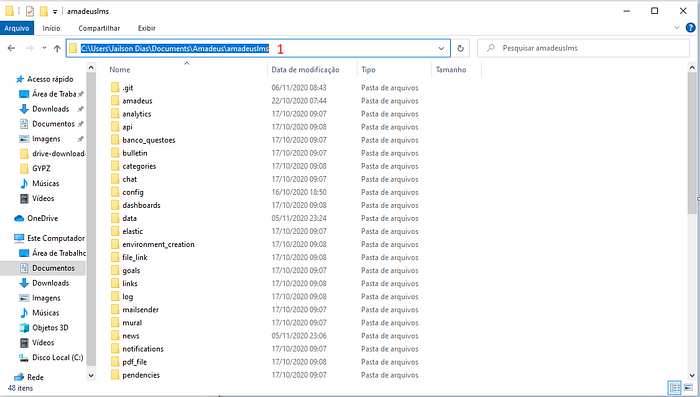The width and height of the screenshot is (700, 397).
Task: Click the Pesquisar amadeuslms search field
Action: click(583, 48)
